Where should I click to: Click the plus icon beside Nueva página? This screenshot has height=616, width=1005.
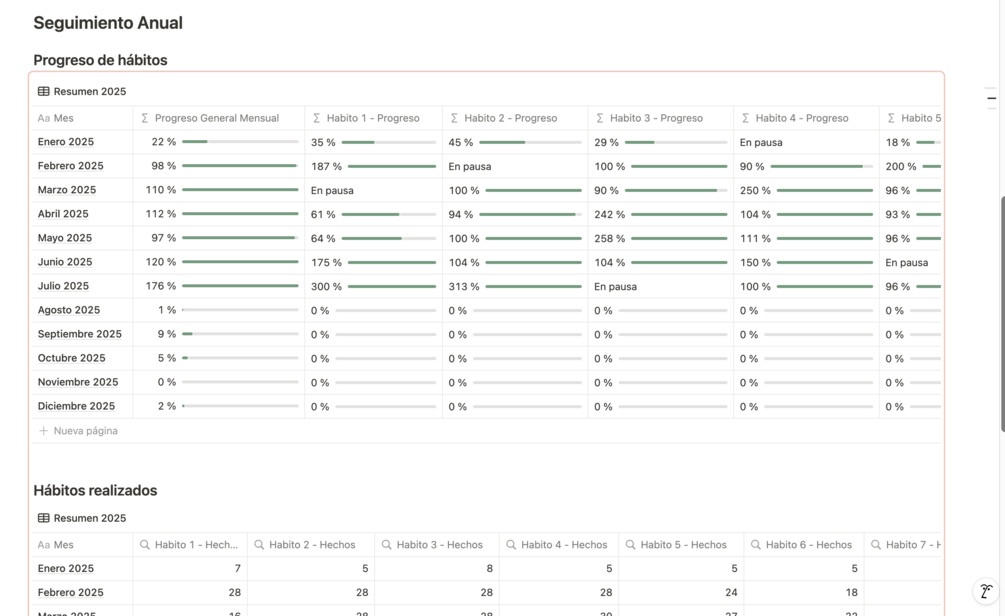tap(43, 431)
